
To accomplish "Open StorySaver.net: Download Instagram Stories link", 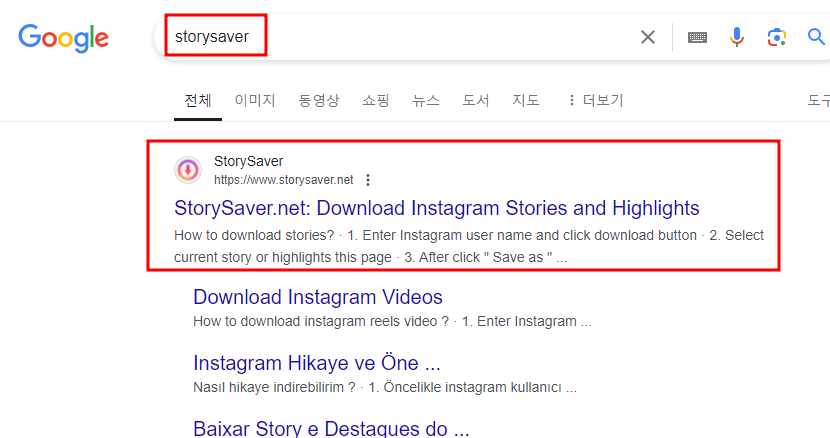I will 437,208.
